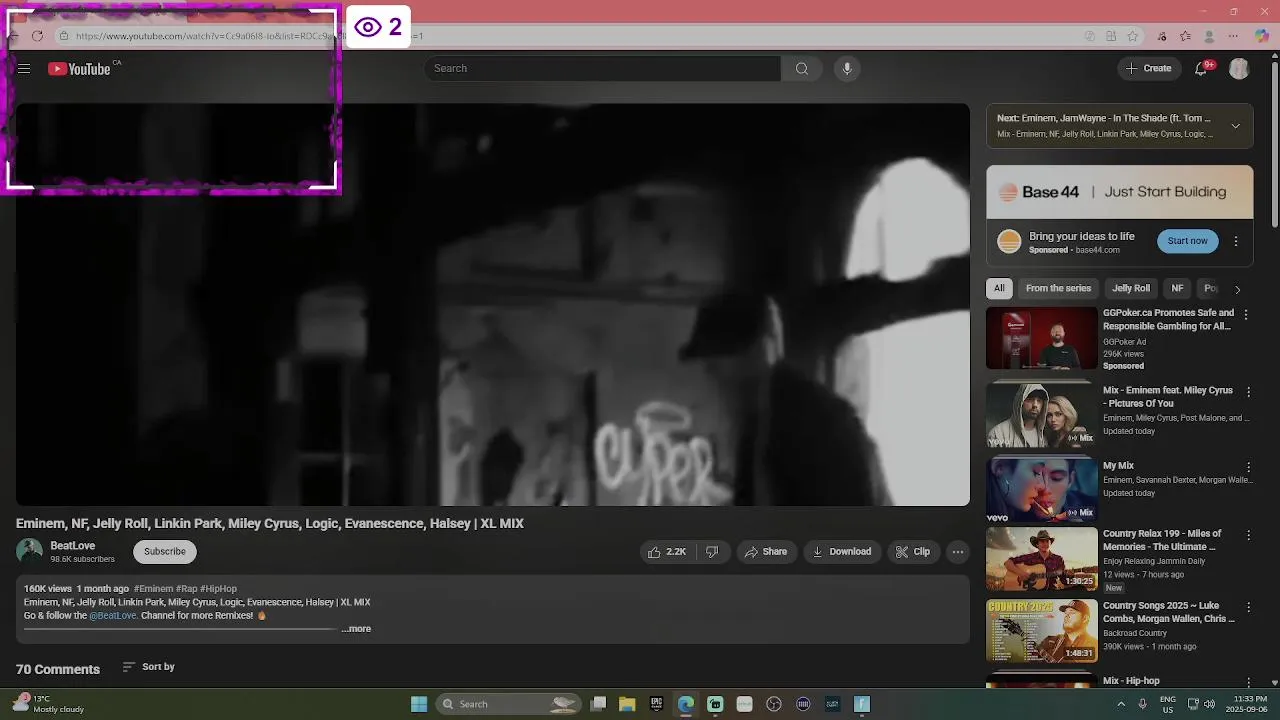Open the split screen icon in the address bar
Image resolution: width=1280 pixels, height=720 pixels.
coord(1111,36)
